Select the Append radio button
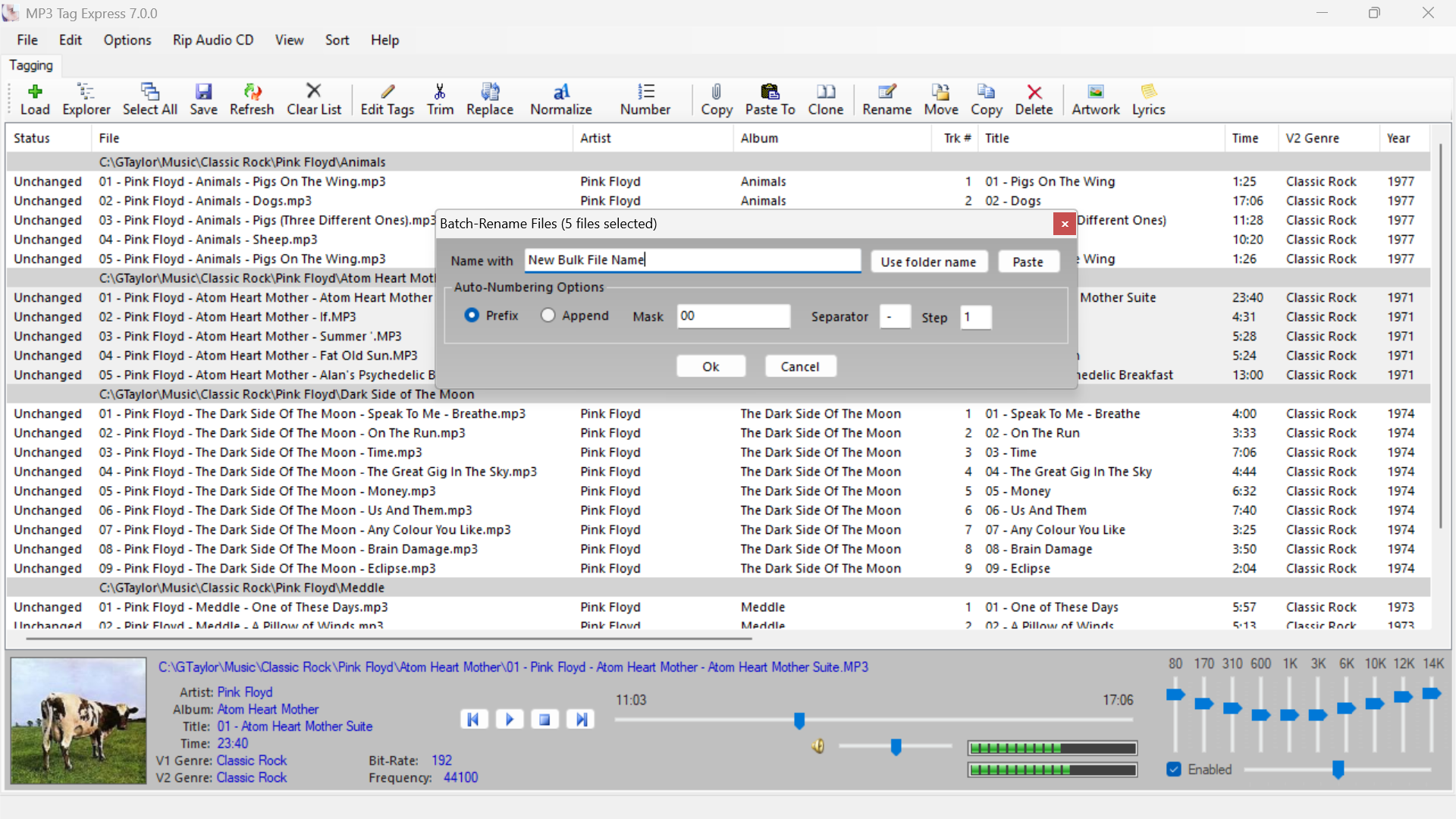 (x=548, y=315)
